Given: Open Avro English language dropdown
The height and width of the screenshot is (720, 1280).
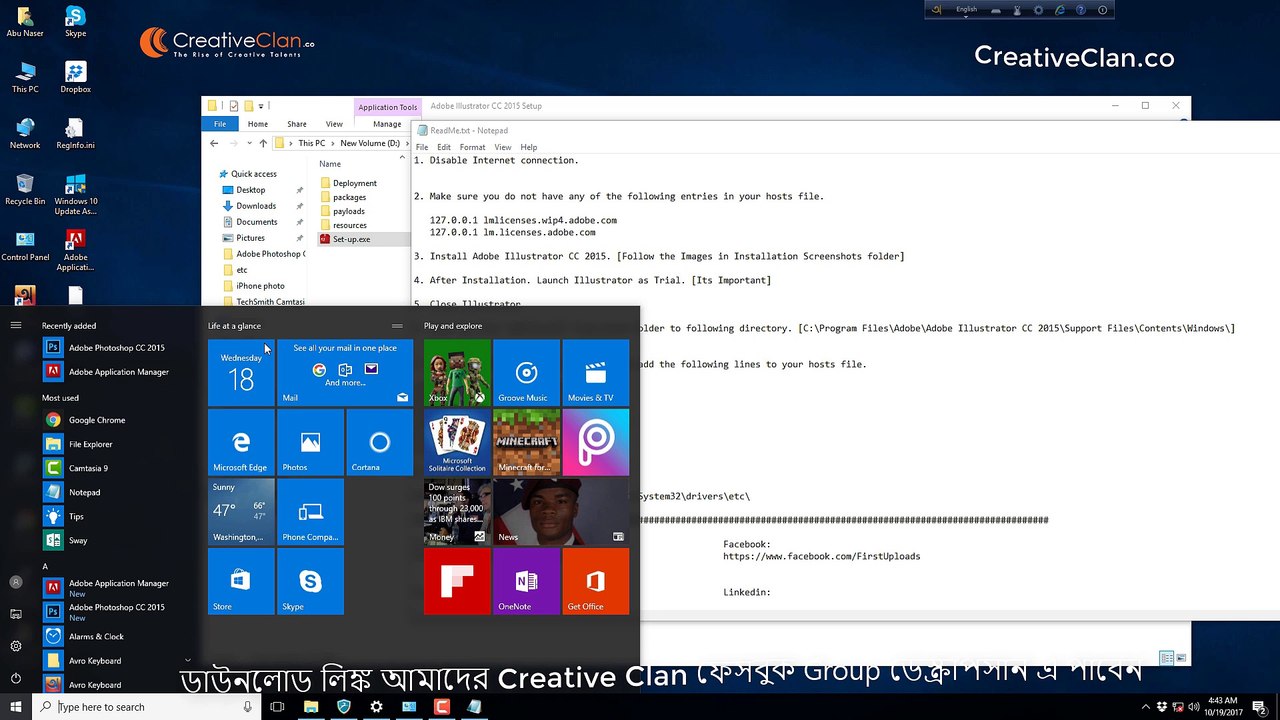Looking at the screenshot, I should click(966, 10).
